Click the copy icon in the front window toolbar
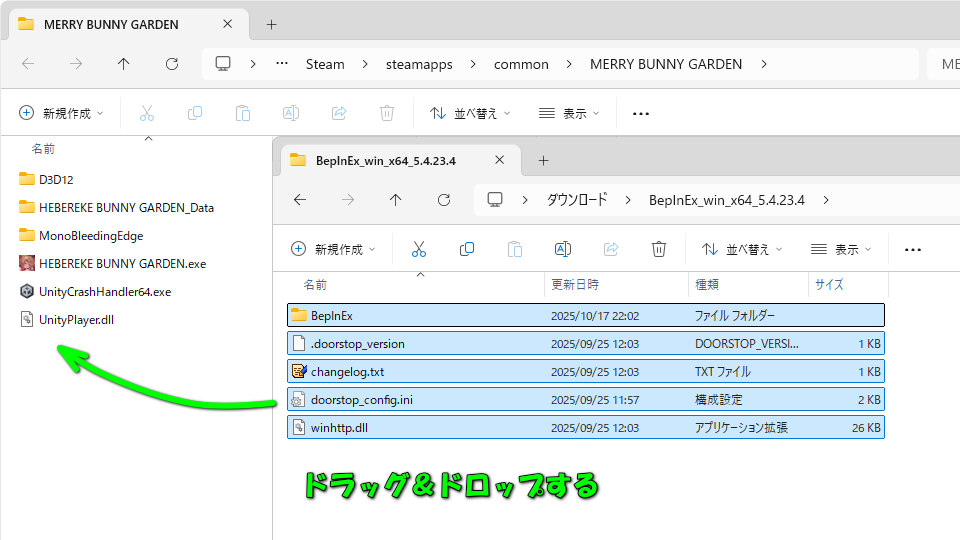960x540 pixels. [467, 249]
